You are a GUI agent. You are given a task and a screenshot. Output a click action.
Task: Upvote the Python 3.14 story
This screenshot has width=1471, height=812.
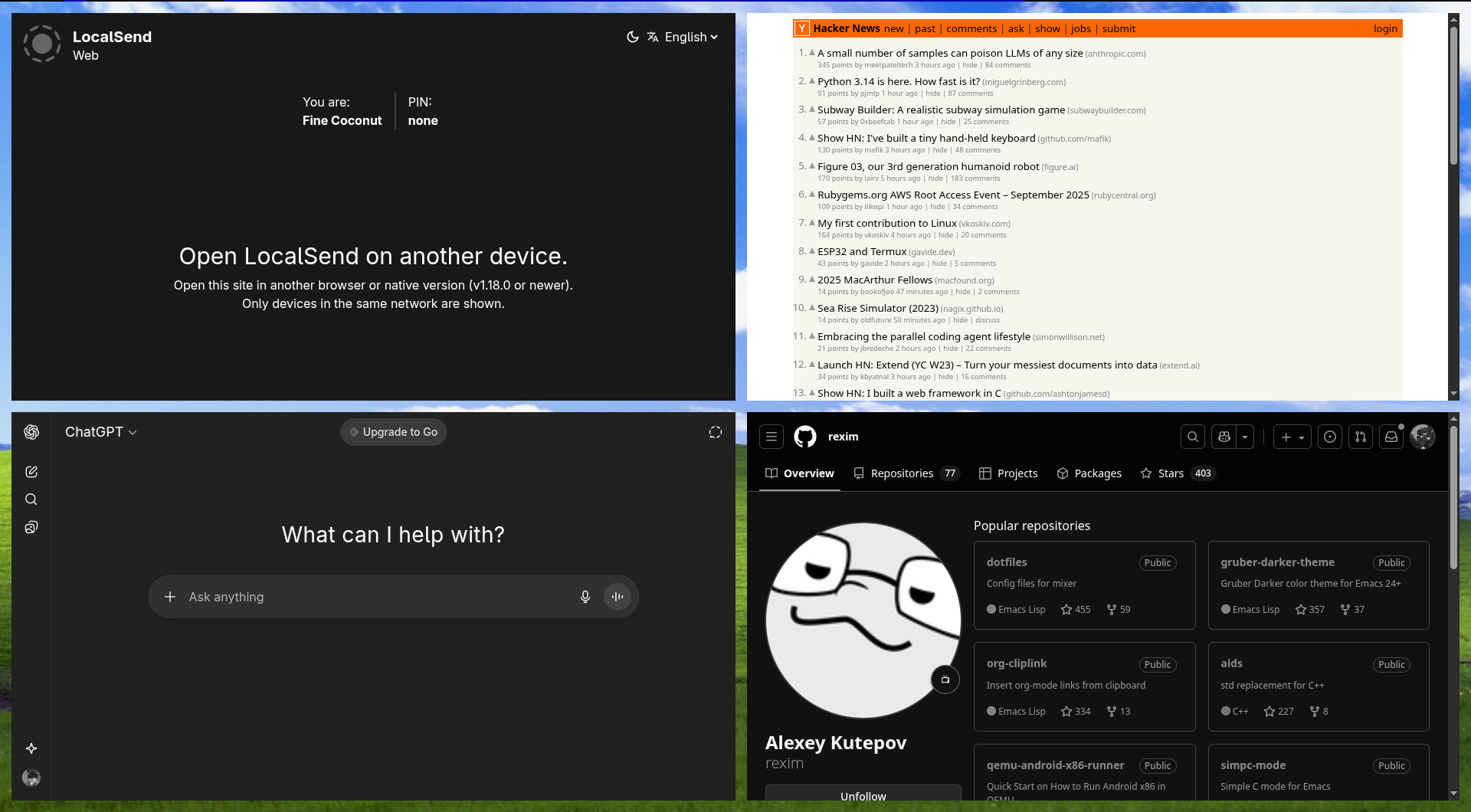[811, 80]
